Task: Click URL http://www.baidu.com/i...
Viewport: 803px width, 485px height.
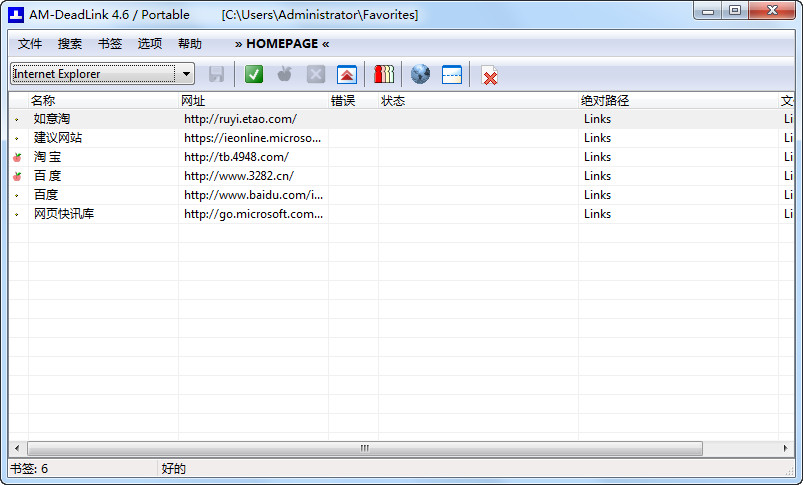Action: 253,195
